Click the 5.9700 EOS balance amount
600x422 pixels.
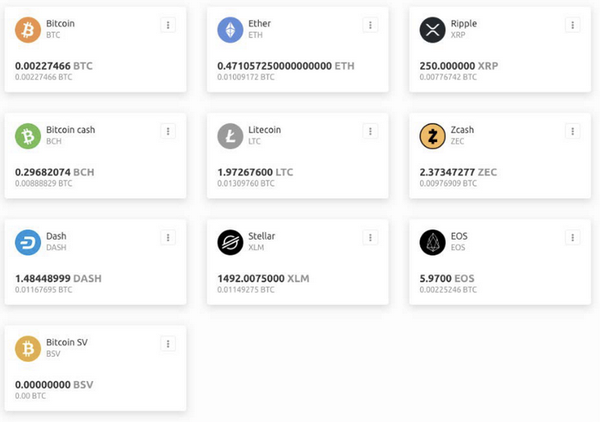(x=449, y=278)
